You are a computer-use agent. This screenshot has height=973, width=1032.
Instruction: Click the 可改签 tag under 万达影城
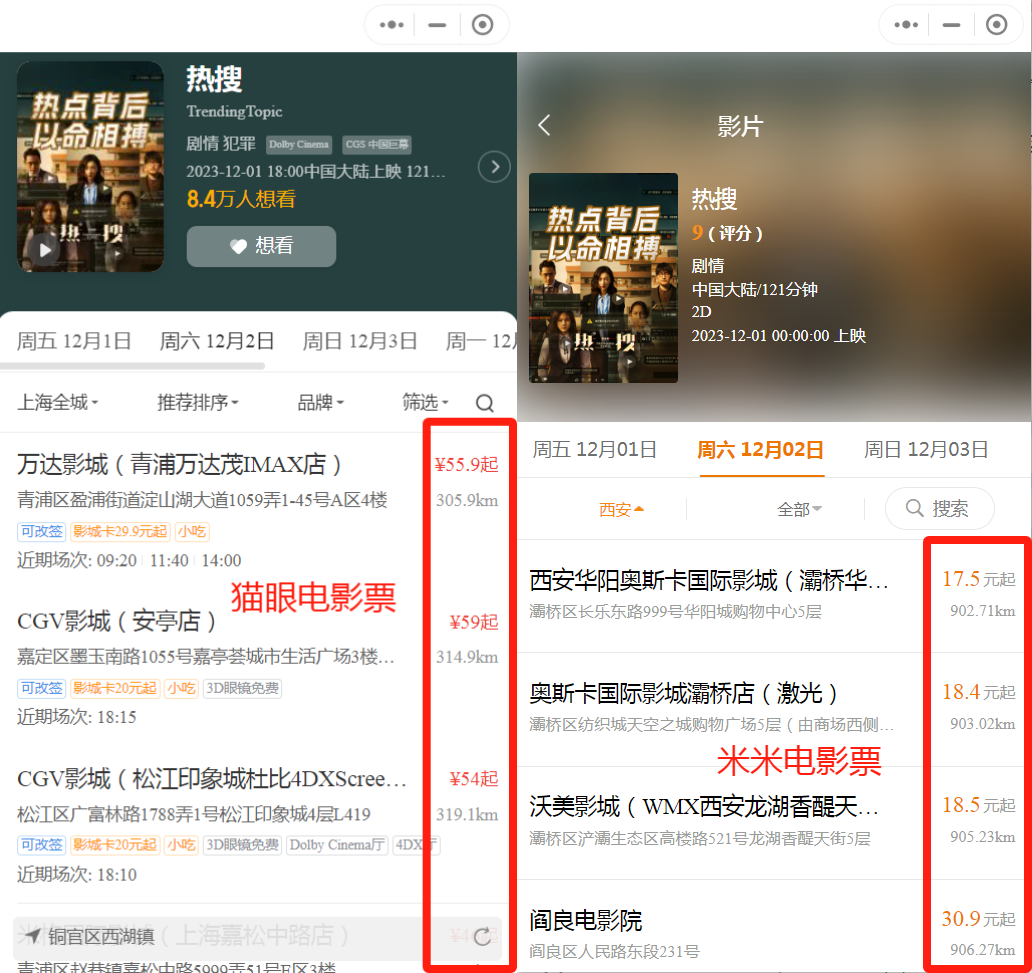(x=41, y=531)
